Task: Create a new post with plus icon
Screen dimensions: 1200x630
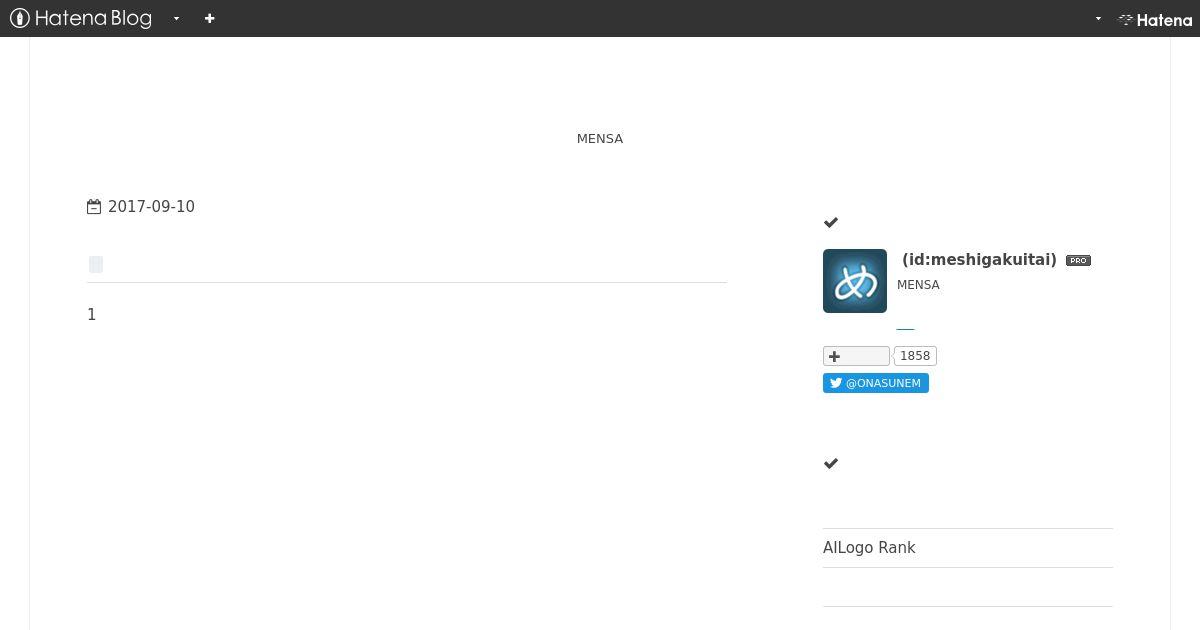Action: click(x=209, y=18)
